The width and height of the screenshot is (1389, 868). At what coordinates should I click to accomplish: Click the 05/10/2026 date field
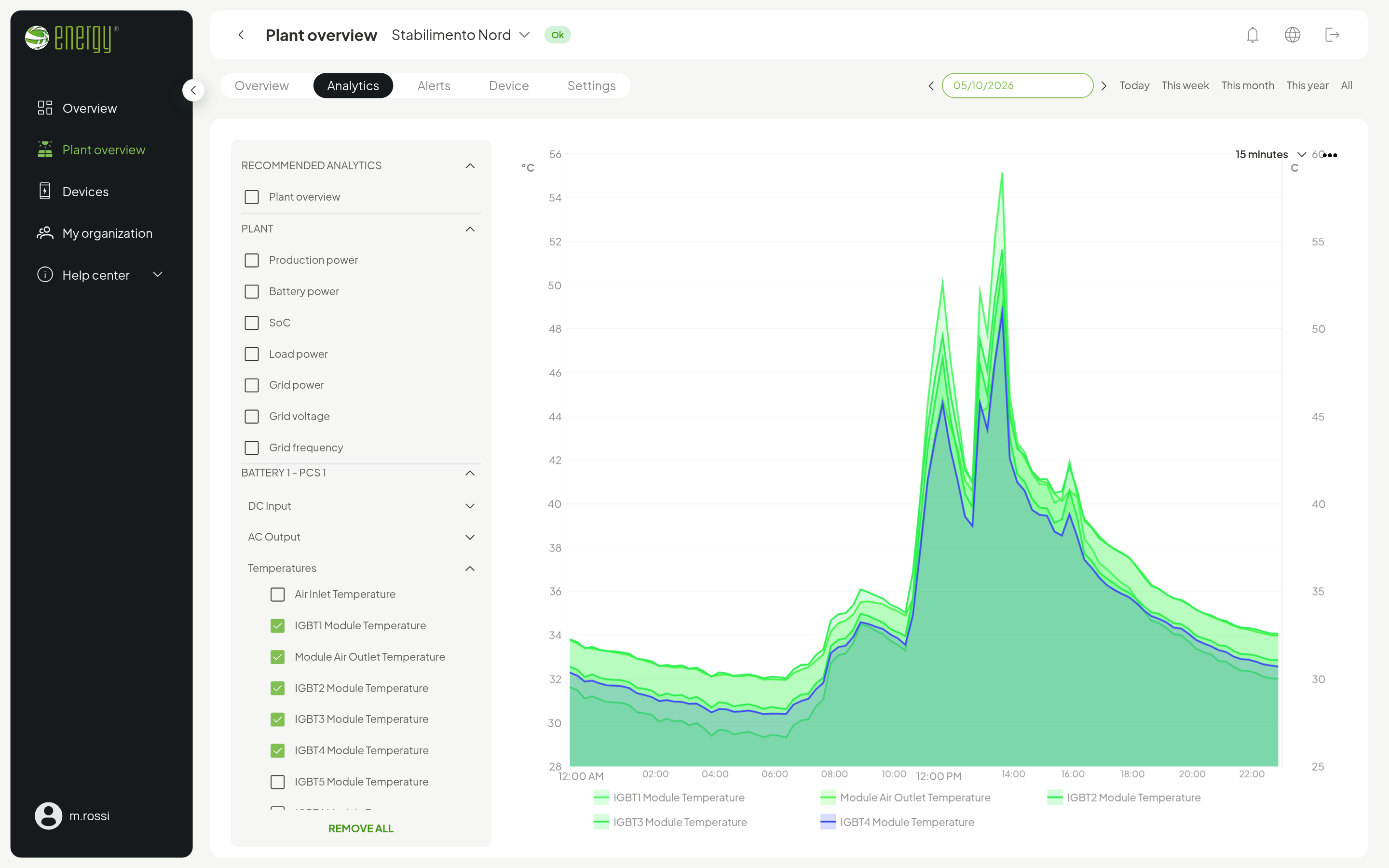(x=1017, y=85)
